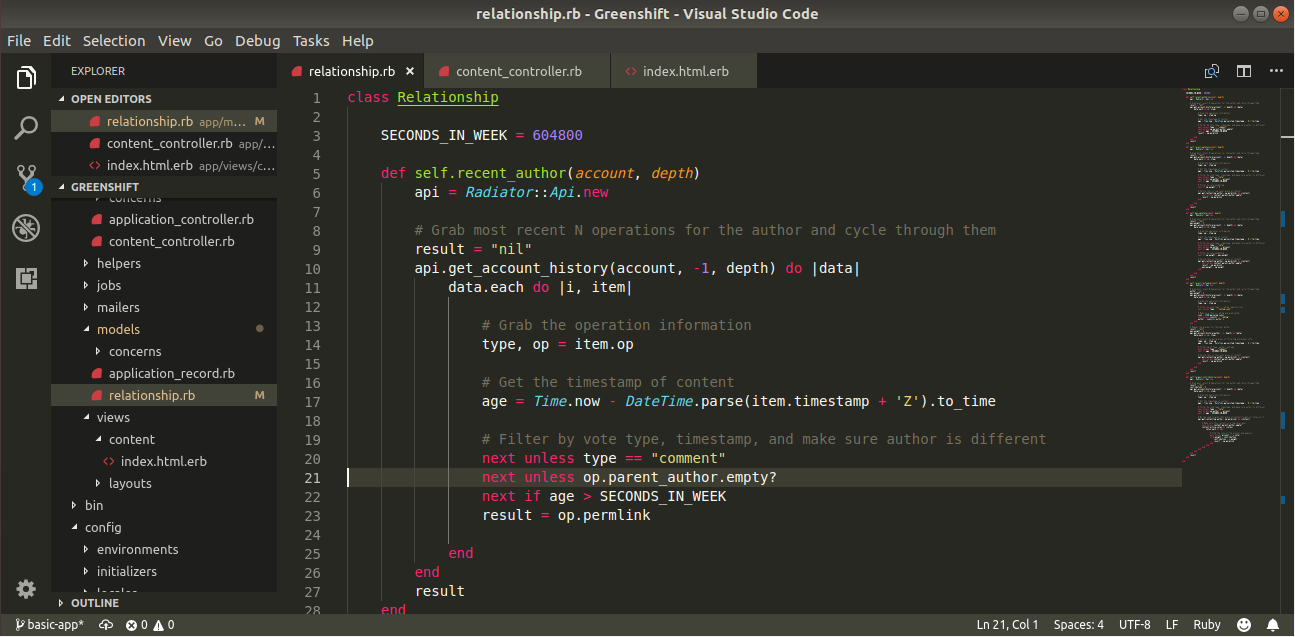The width and height of the screenshot is (1295, 637).
Task: Click the synchronize changes cloud icon
Action: [105, 625]
